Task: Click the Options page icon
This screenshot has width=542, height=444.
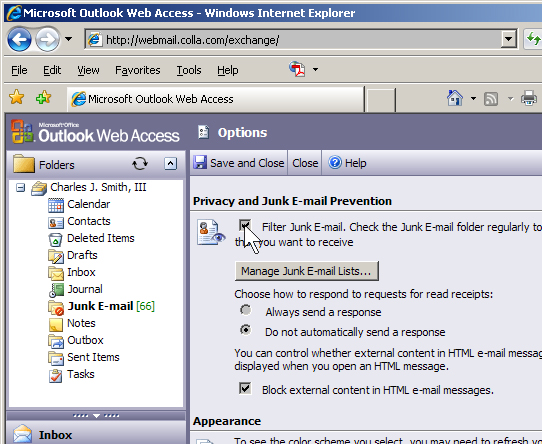Action: (x=203, y=132)
